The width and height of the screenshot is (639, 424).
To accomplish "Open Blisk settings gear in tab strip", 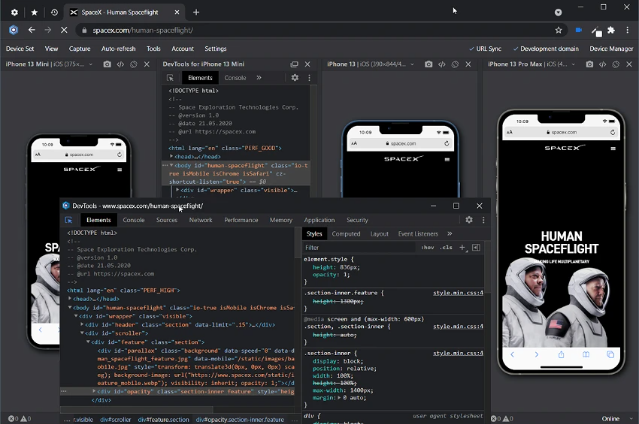I will click(14, 12).
